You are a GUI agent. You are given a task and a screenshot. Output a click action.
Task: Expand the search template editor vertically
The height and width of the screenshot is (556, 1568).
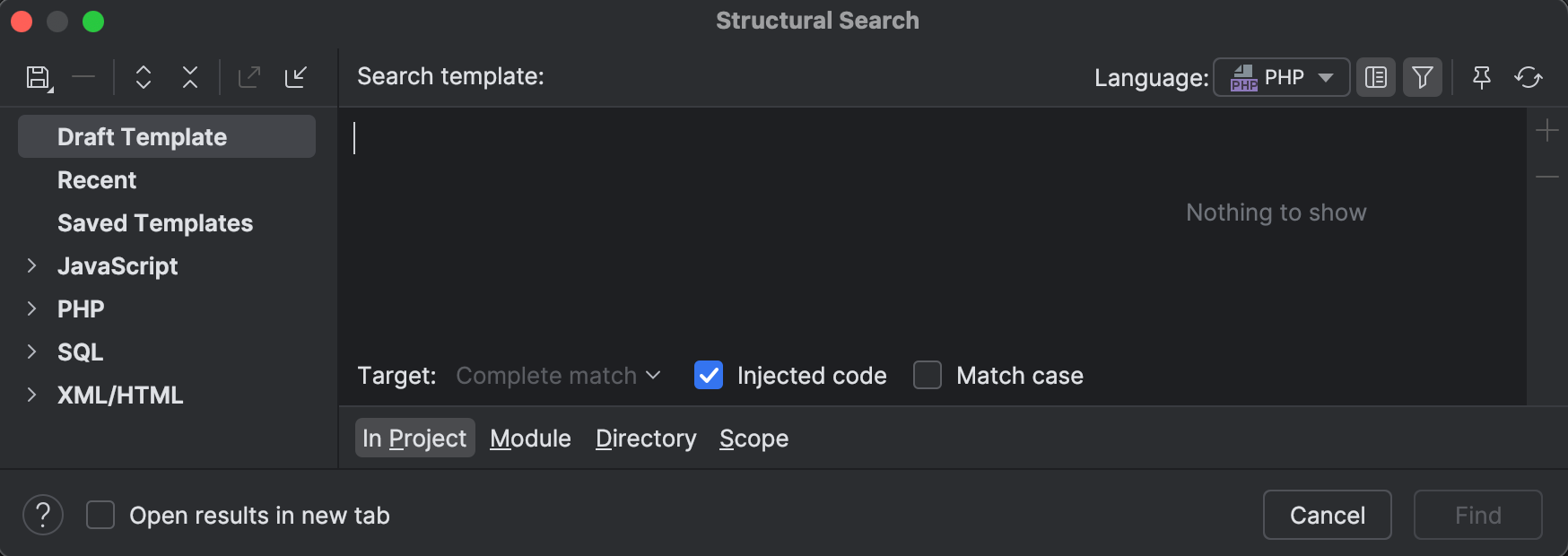144,77
